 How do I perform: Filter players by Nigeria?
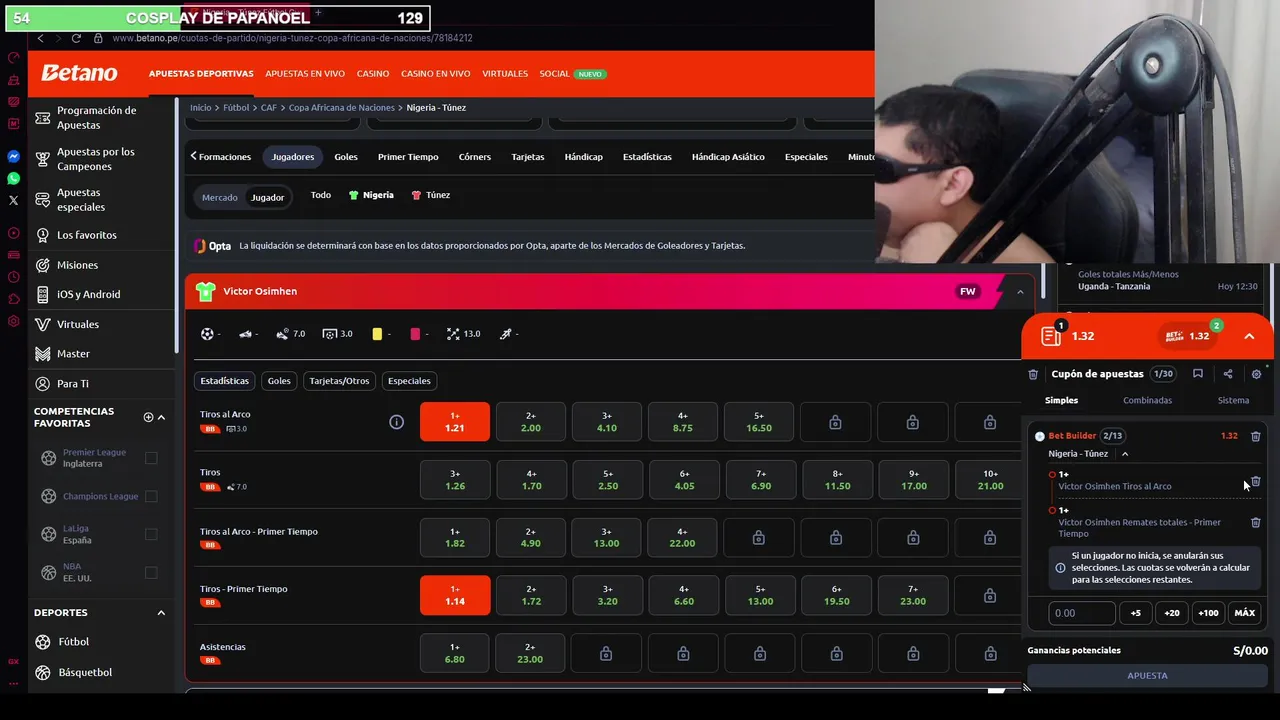point(371,195)
